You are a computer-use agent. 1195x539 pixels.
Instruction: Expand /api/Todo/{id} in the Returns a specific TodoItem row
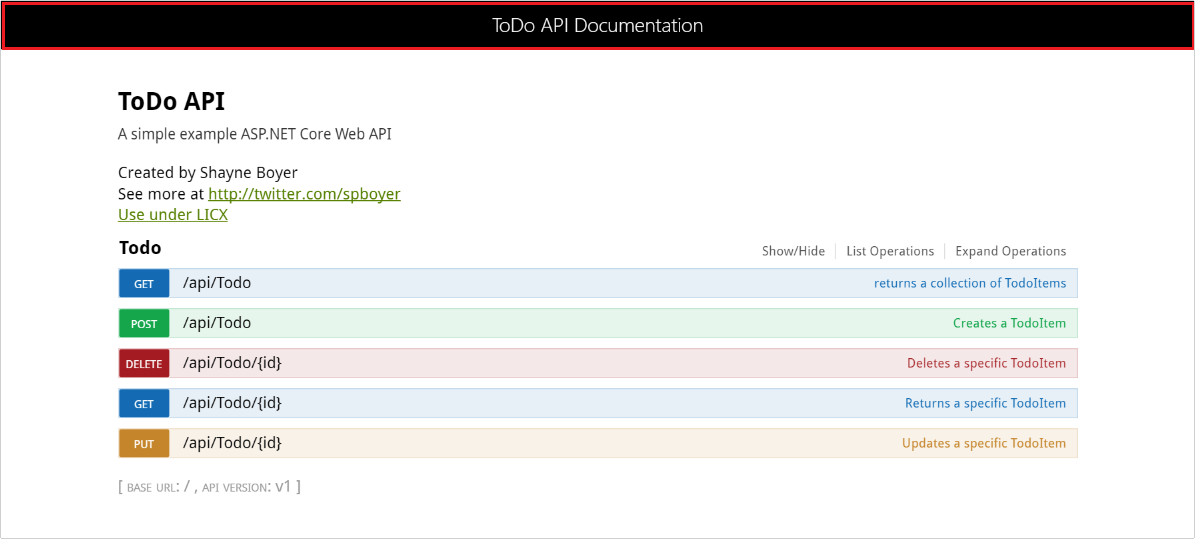click(232, 403)
